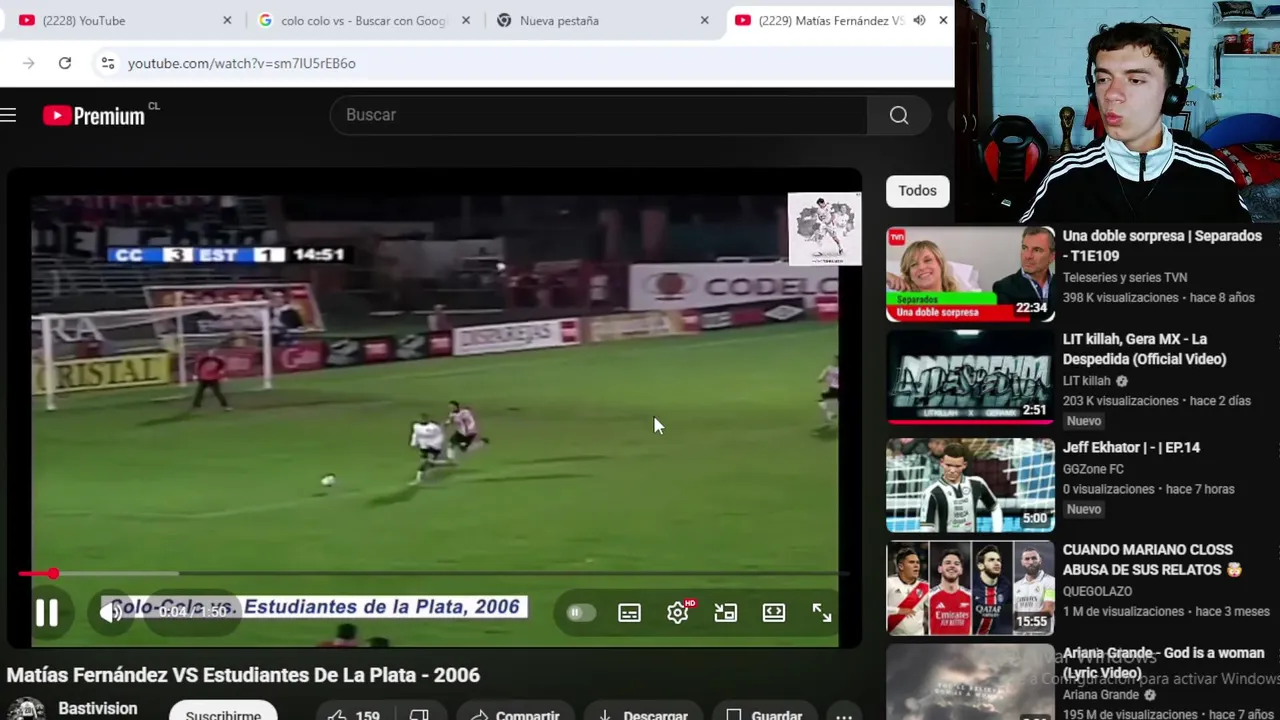Open Una doble sorpresa video thumbnail

pyautogui.click(x=970, y=274)
